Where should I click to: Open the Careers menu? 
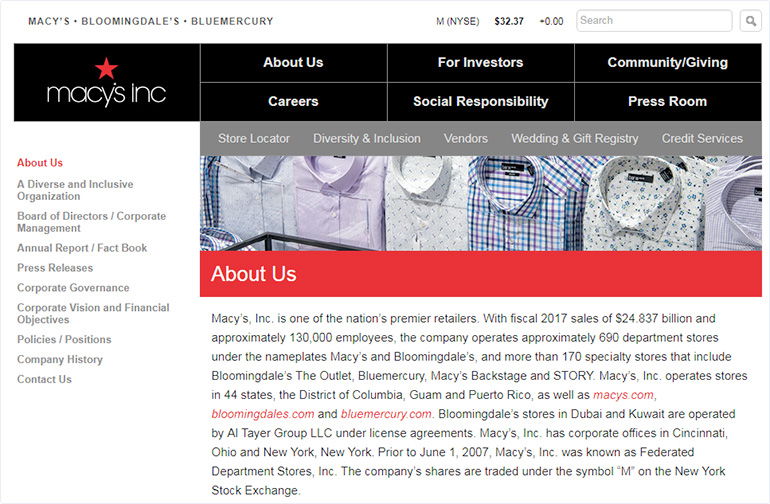tap(293, 102)
